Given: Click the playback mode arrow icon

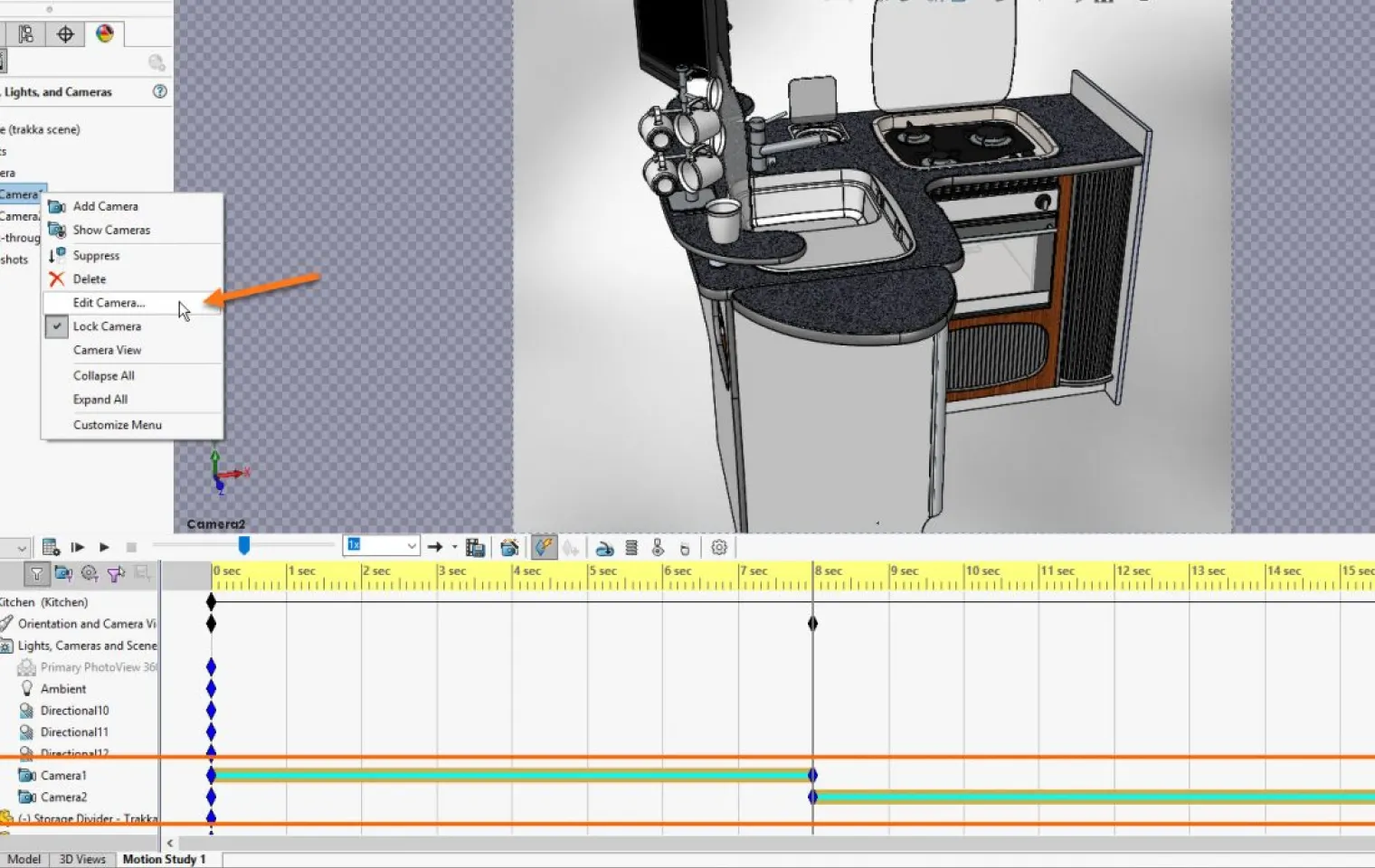Looking at the screenshot, I should click(435, 547).
